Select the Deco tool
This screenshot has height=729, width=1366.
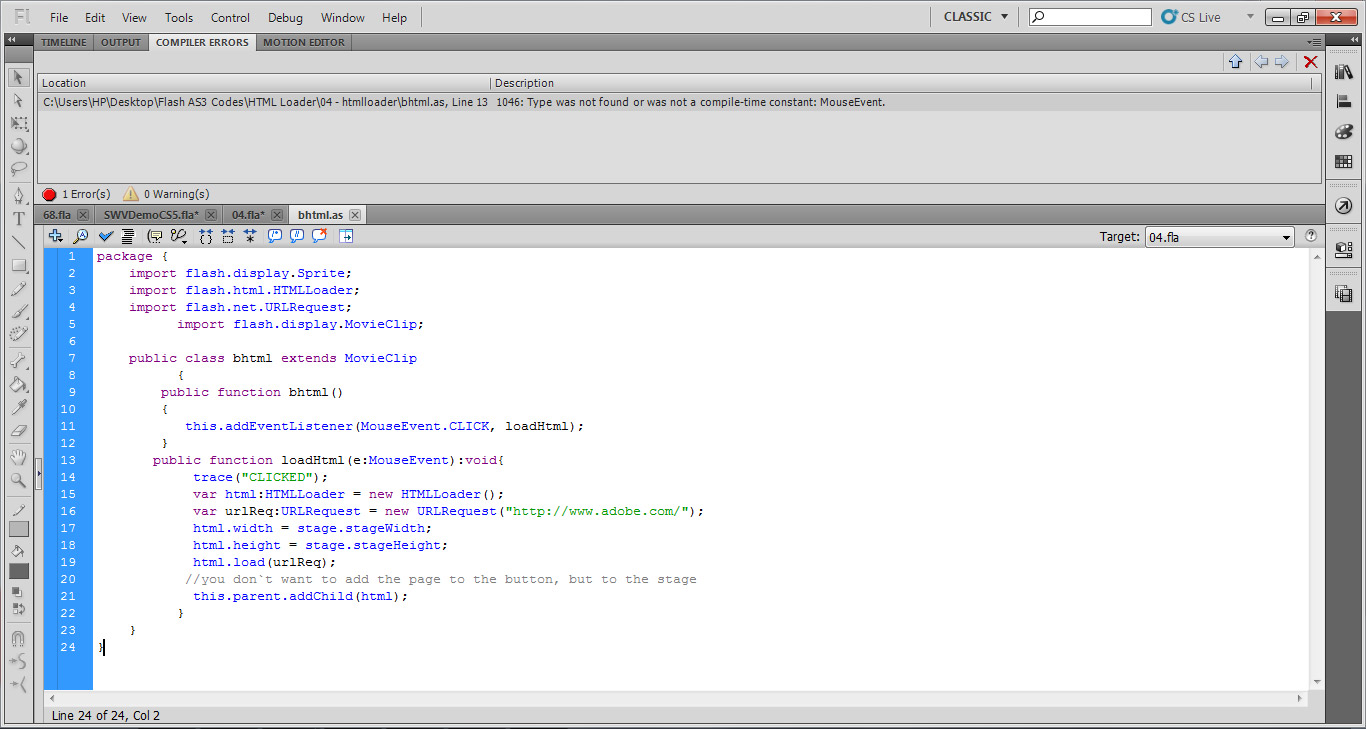pos(19,334)
